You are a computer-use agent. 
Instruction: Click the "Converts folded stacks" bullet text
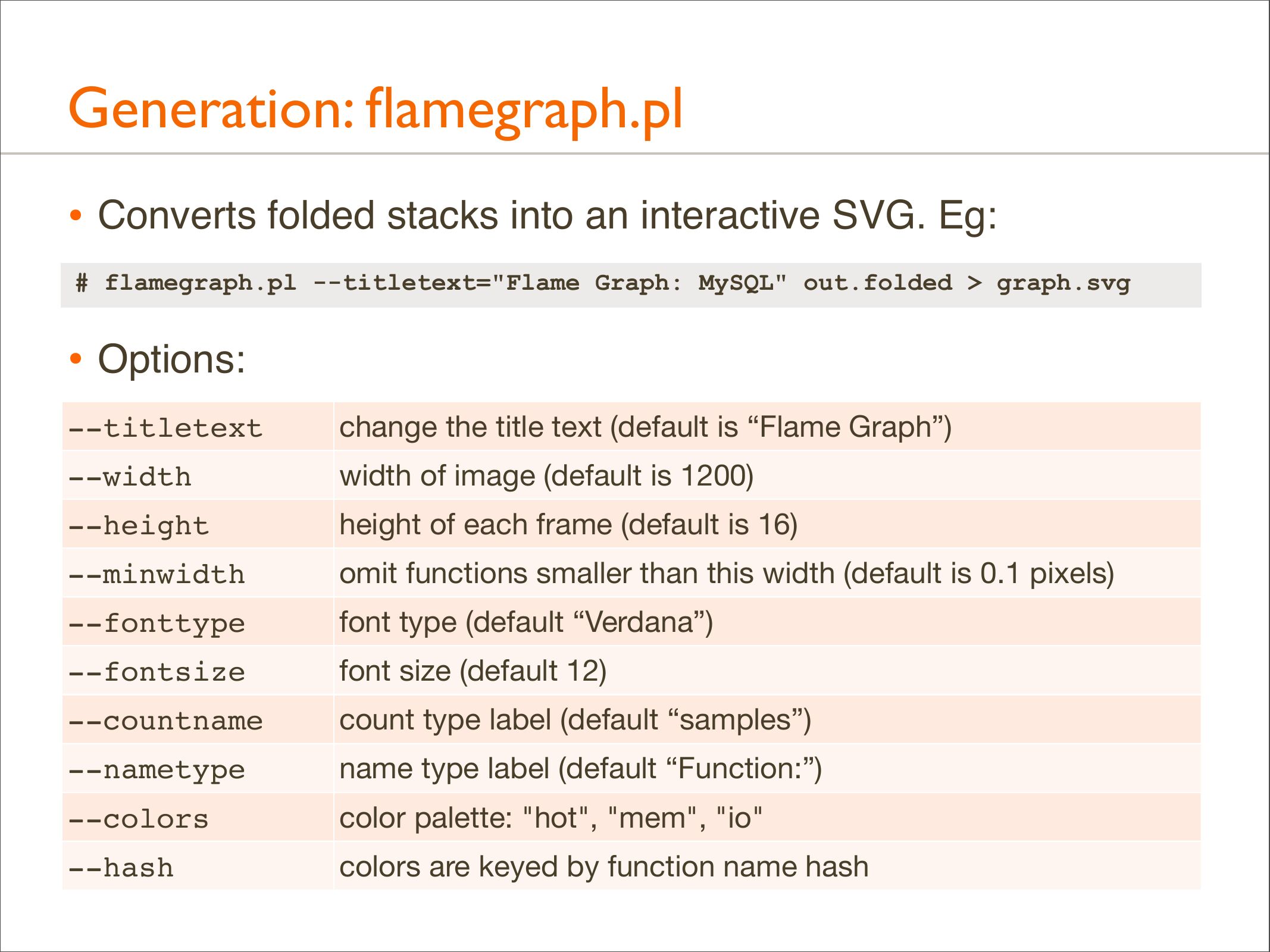click(547, 215)
